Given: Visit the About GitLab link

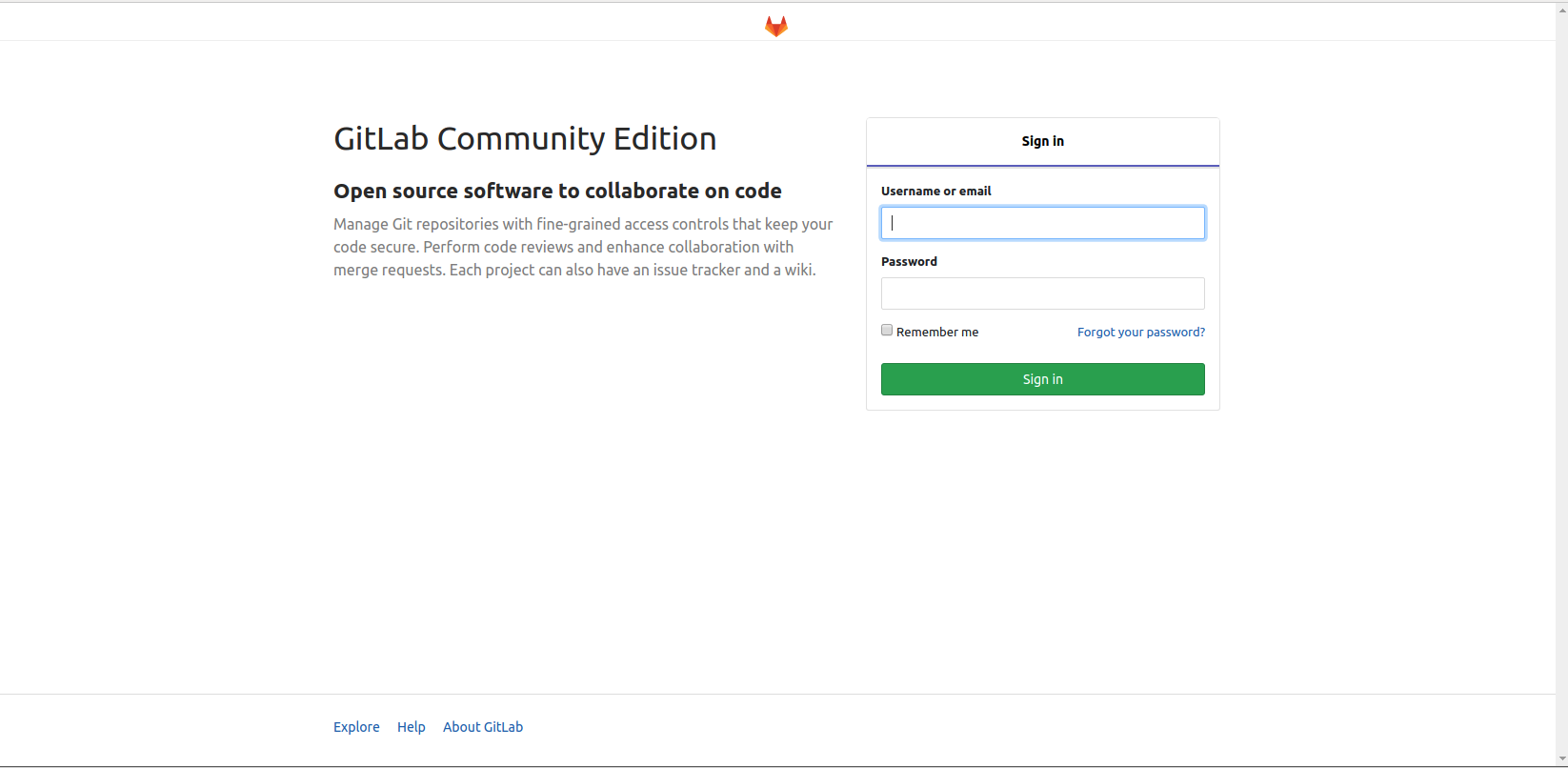Looking at the screenshot, I should click(483, 727).
